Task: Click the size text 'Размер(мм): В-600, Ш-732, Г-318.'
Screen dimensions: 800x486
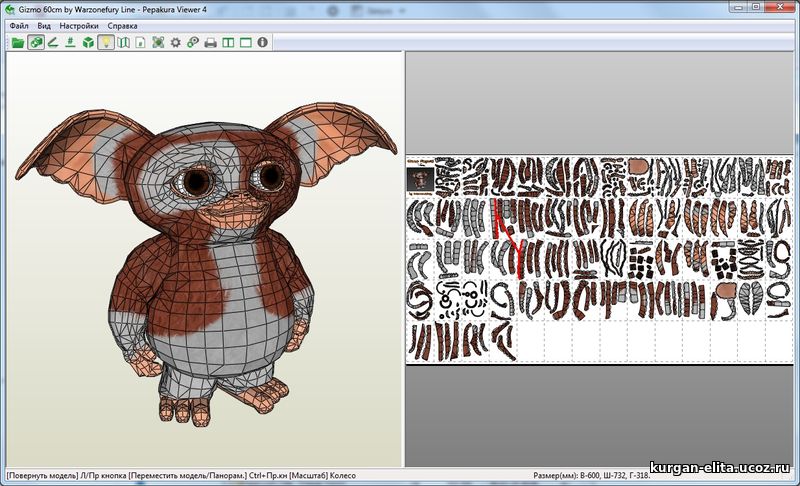Action: tap(592, 475)
